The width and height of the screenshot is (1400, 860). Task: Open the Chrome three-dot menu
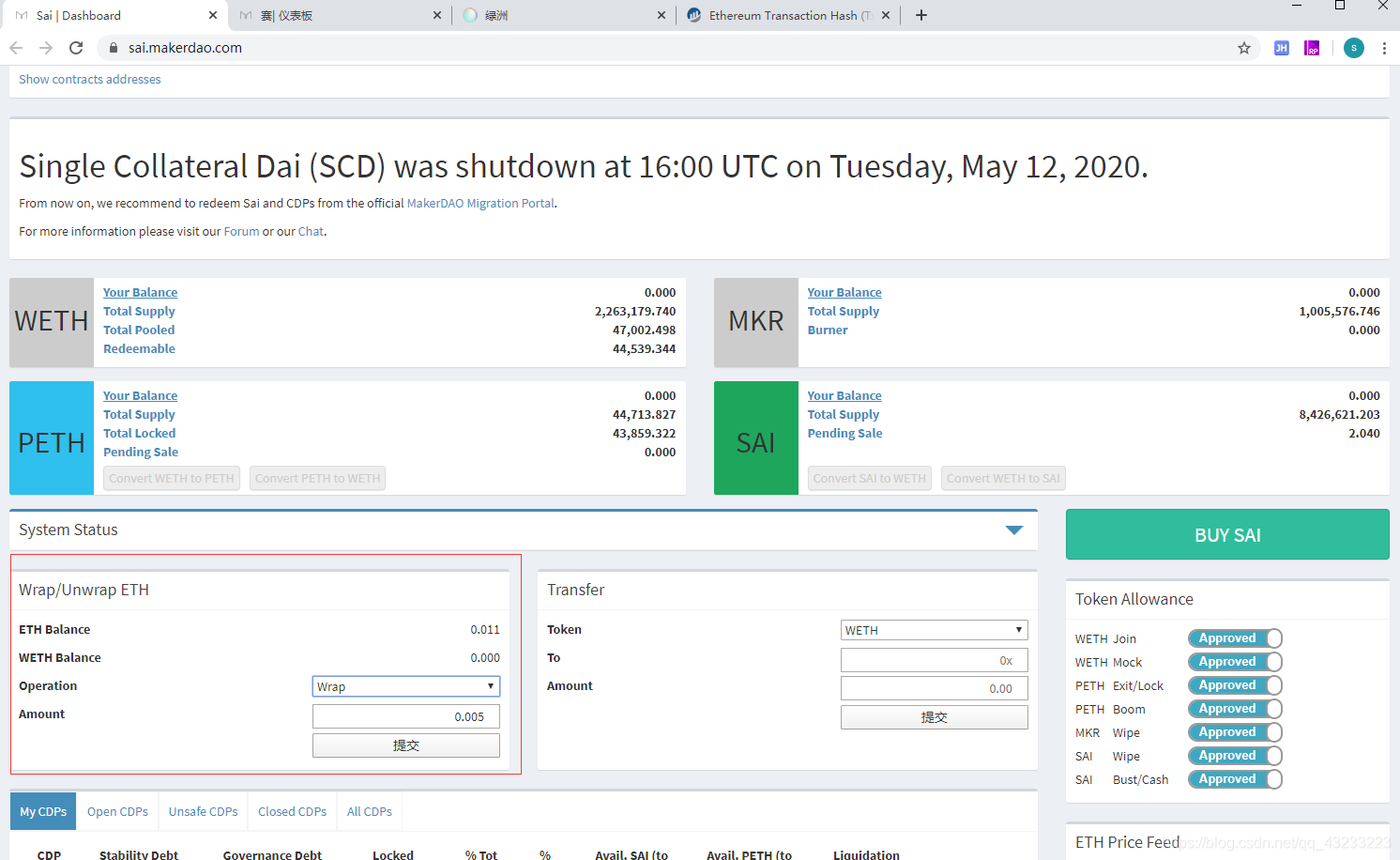click(x=1384, y=48)
